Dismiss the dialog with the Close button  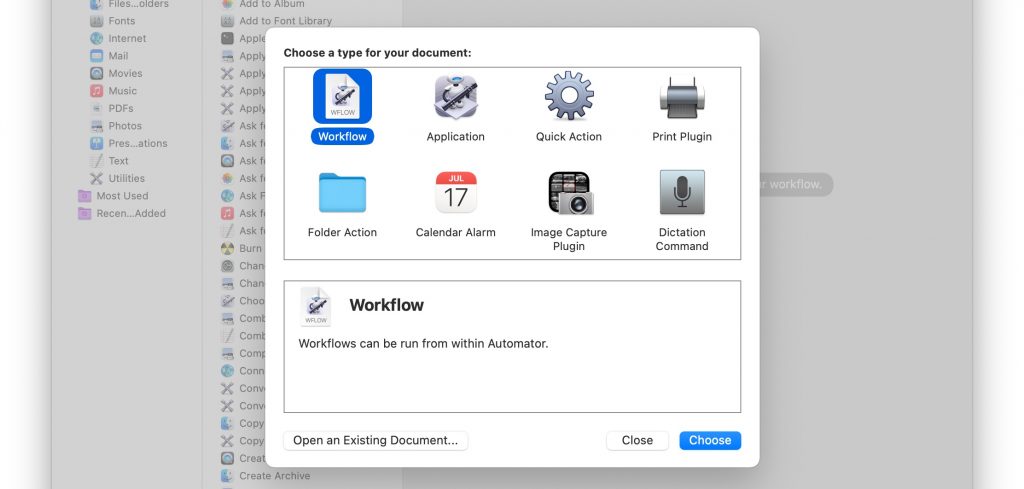tap(637, 440)
